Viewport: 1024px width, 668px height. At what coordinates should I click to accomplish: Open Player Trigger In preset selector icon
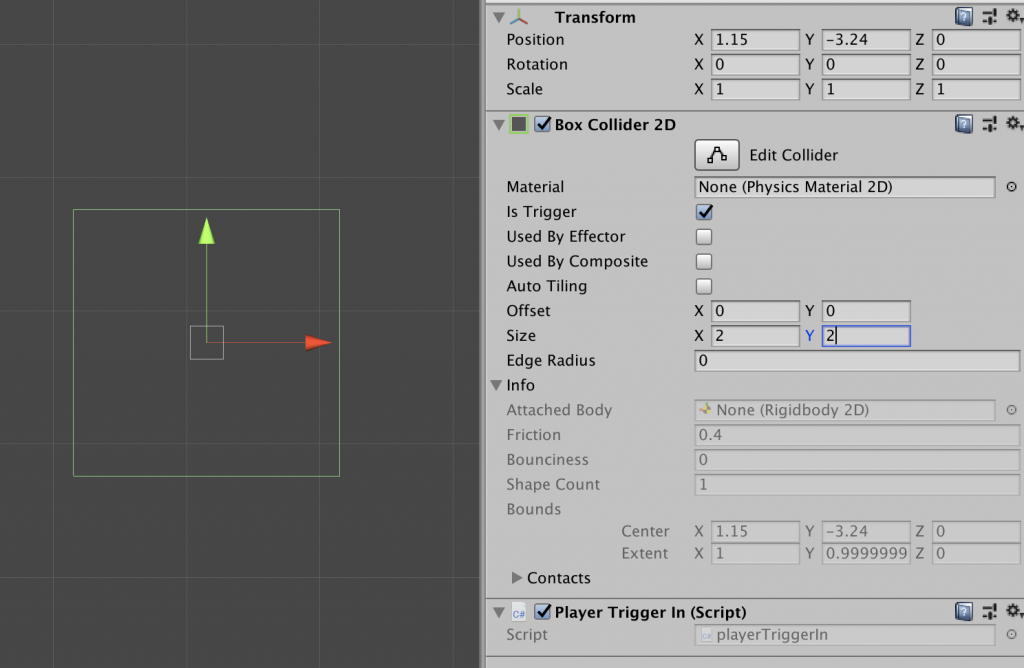tap(989, 612)
